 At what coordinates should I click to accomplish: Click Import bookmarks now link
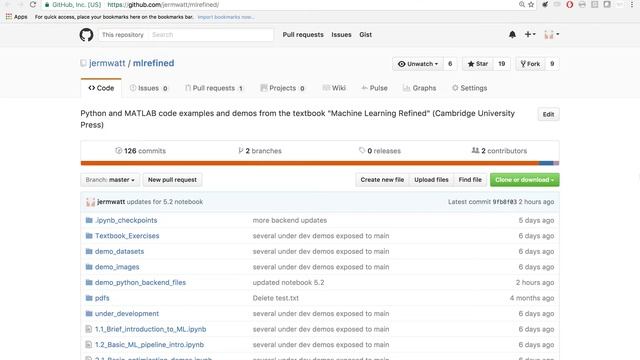click(225, 17)
